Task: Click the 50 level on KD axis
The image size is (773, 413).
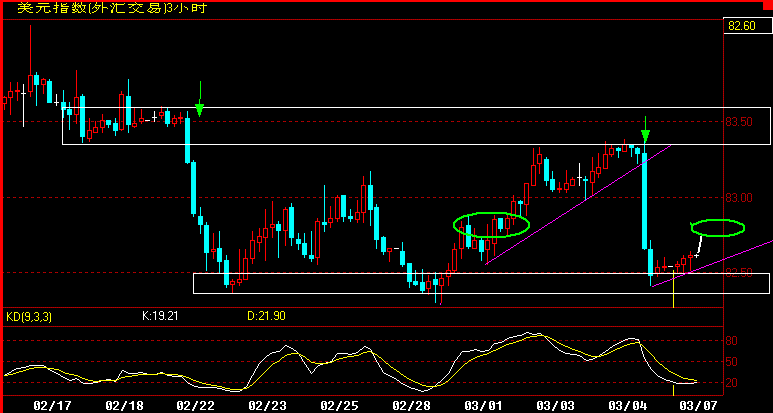Action: [x=731, y=362]
